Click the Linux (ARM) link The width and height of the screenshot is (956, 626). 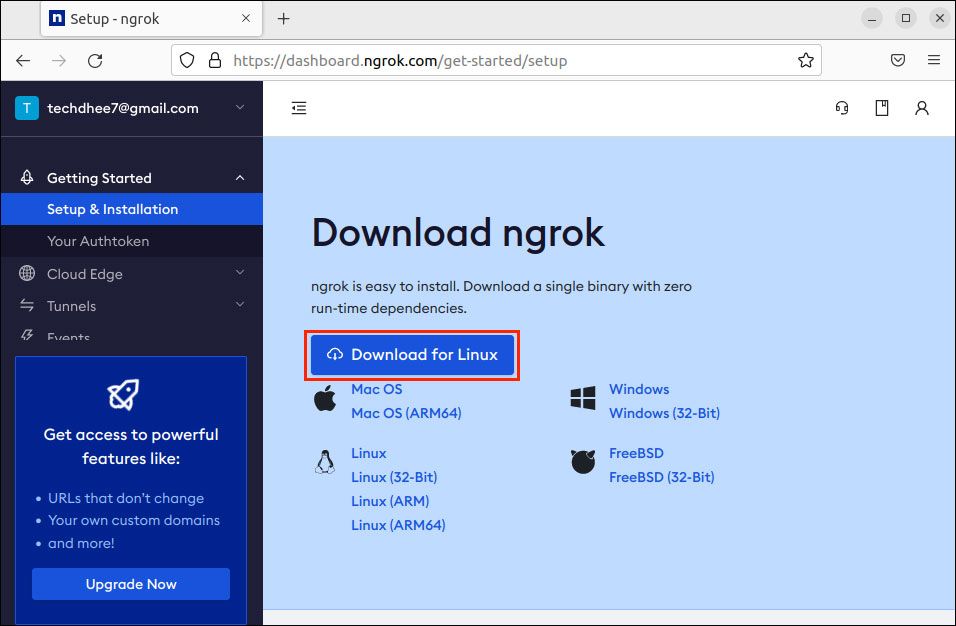pos(390,500)
